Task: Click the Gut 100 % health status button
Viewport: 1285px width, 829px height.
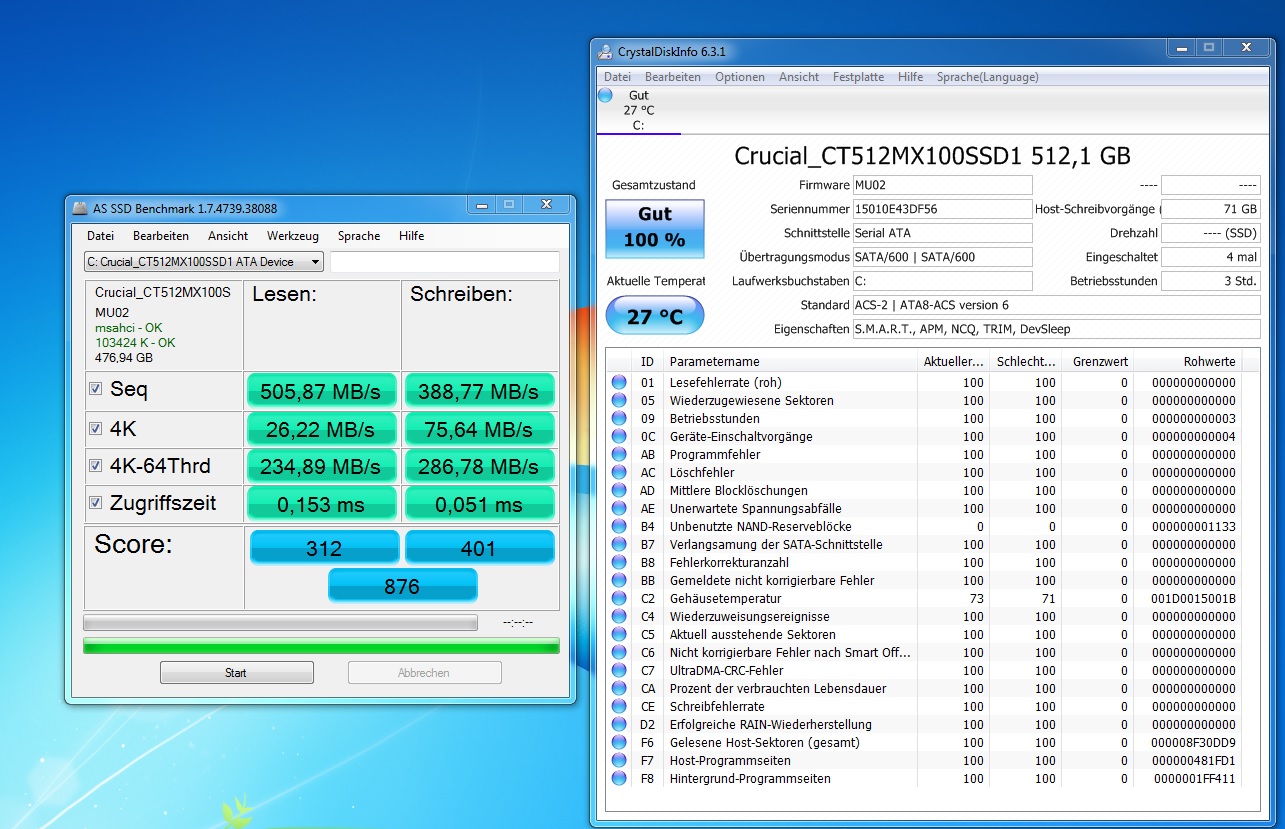Action: pyautogui.click(x=655, y=227)
